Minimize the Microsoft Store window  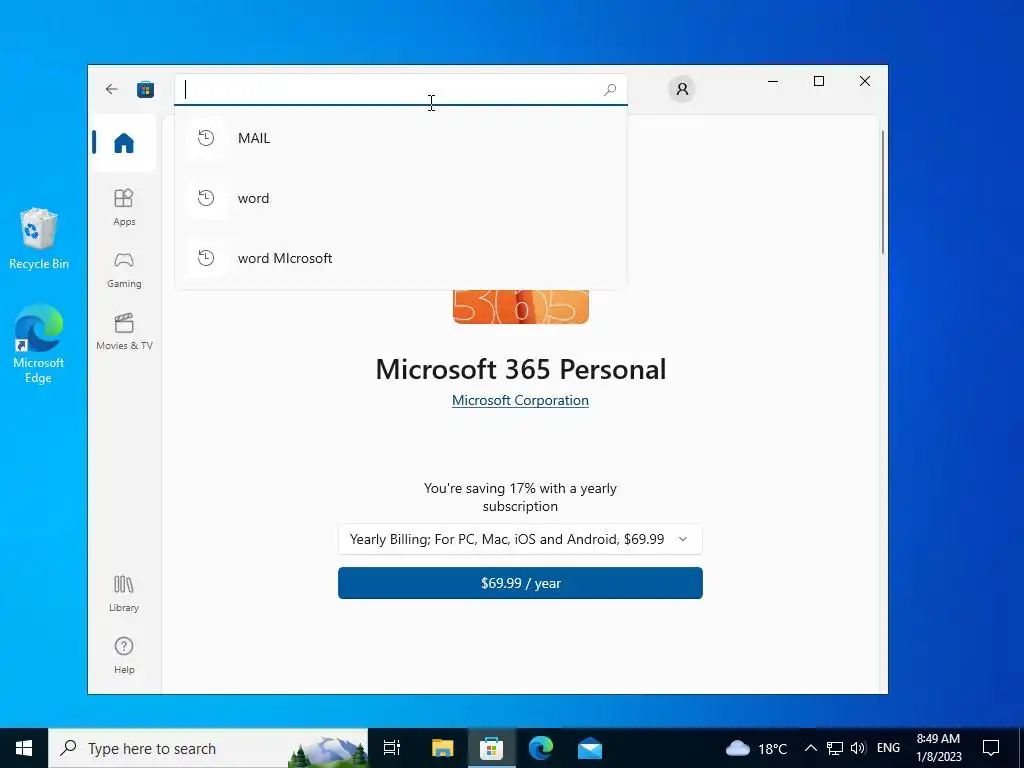[x=773, y=82]
